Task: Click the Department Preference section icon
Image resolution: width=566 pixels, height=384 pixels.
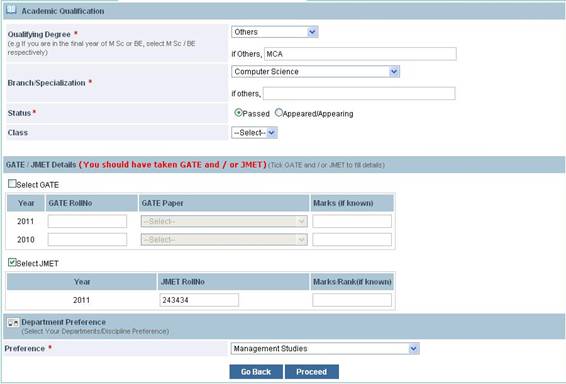Action: coord(13,323)
